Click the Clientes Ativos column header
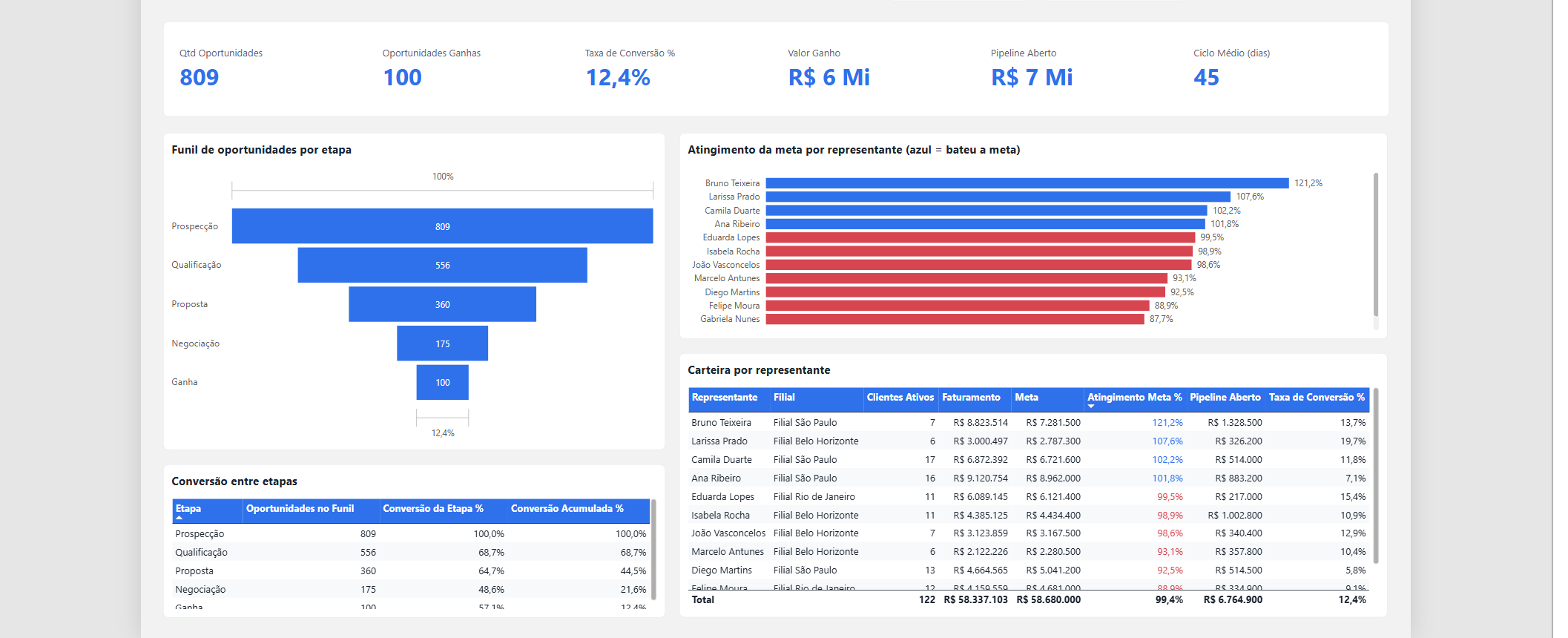This screenshot has height=638, width=1568. 900,398
